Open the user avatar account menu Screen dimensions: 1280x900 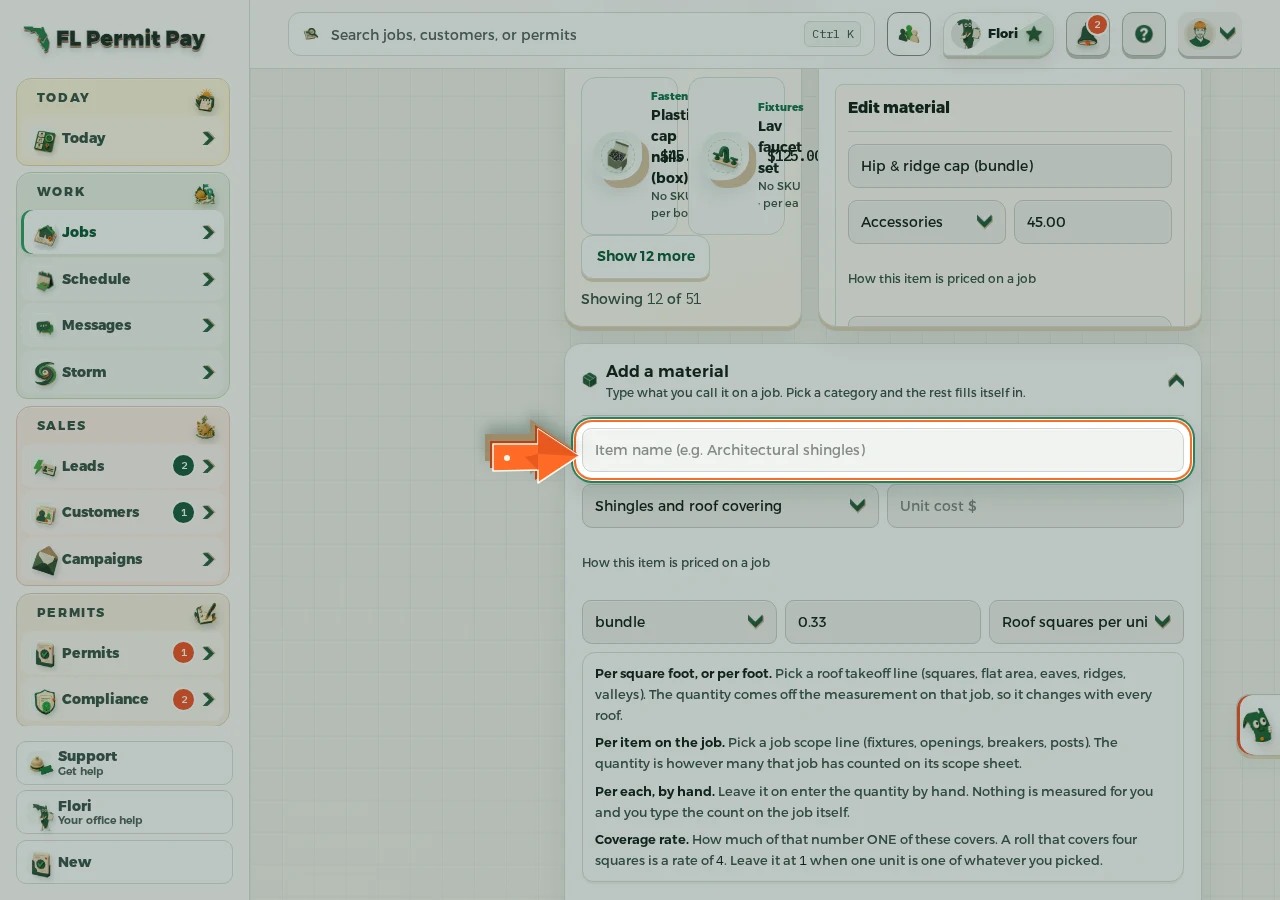(1210, 35)
